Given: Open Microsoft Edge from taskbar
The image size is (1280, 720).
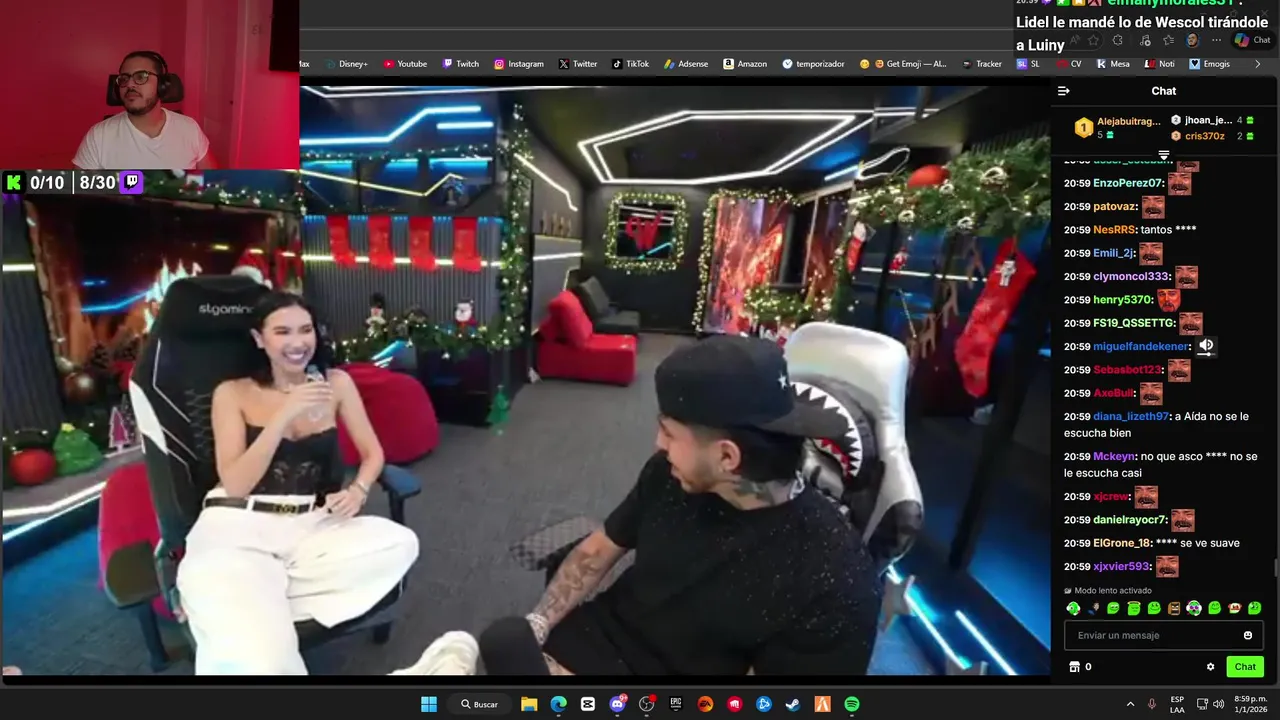Looking at the screenshot, I should (x=558, y=704).
